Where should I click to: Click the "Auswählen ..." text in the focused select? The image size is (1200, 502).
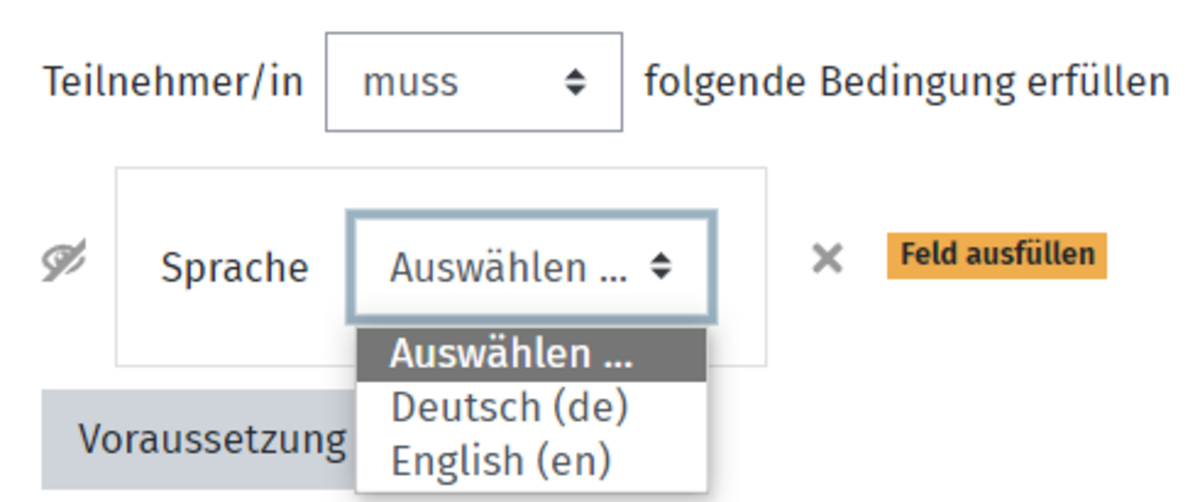509,267
